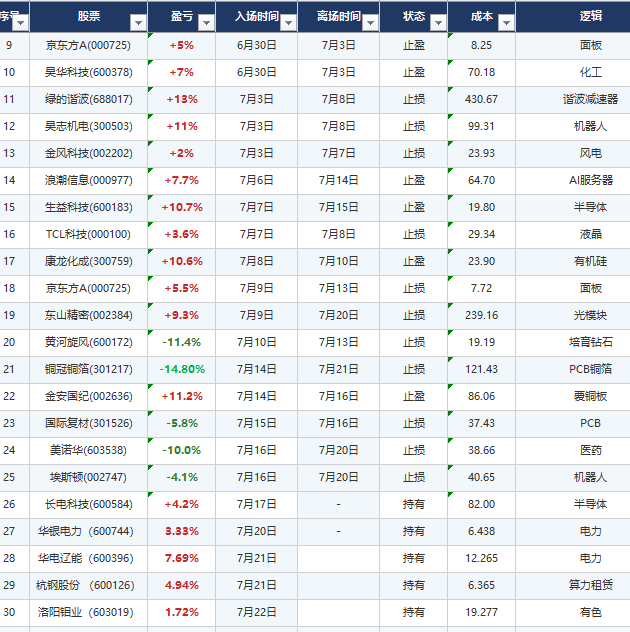This screenshot has height=632, width=630.
Task: Select cell 美诺华(603538)
Action: click(88, 450)
